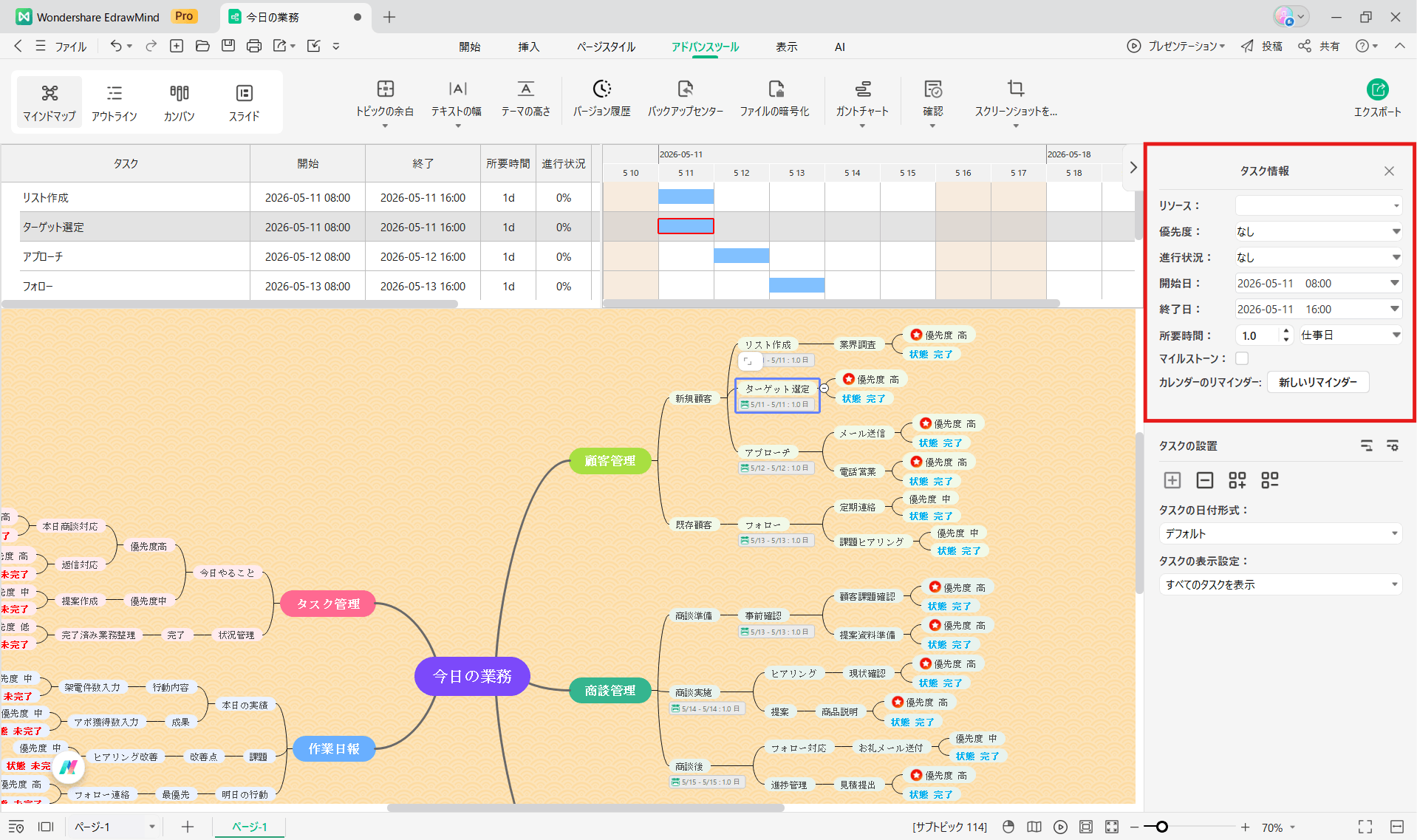Image resolution: width=1417 pixels, height=840 pixels.
Task: Close the タスク情報 panel
Action: 1389,171
